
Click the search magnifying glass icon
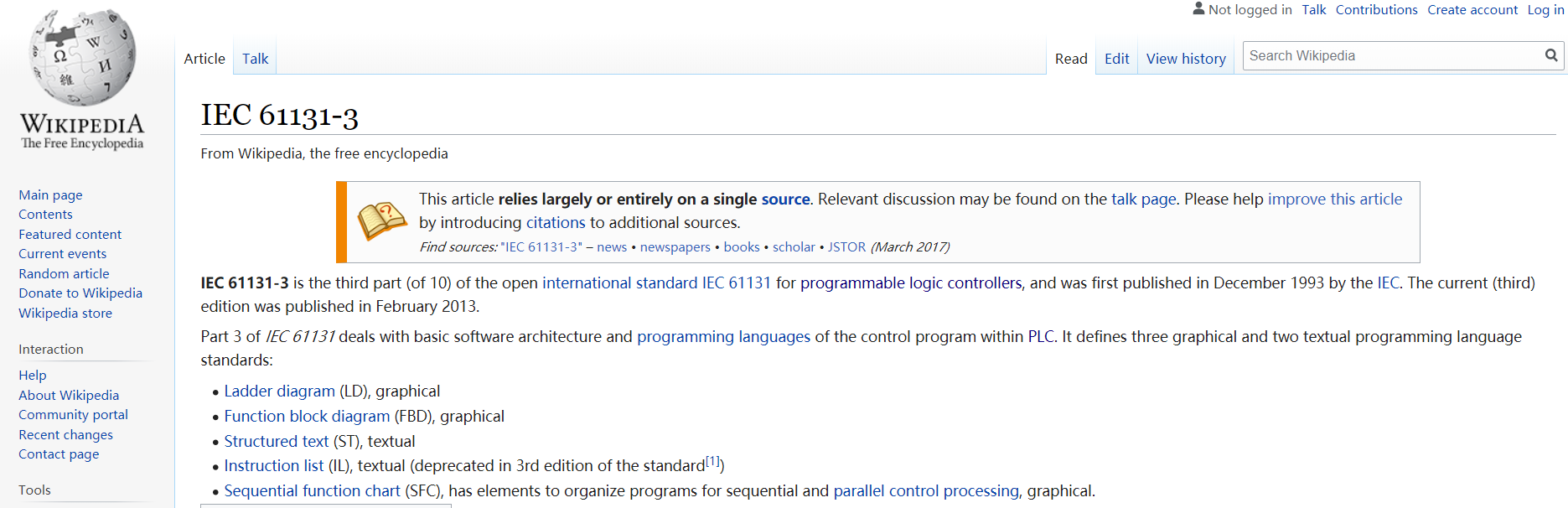point(1551,55)
